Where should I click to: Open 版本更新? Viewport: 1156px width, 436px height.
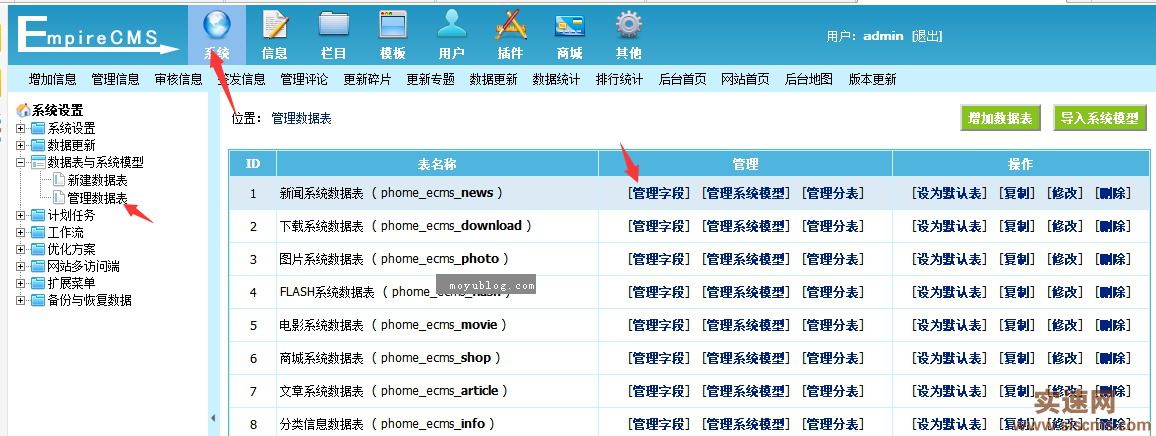point(872,80)
